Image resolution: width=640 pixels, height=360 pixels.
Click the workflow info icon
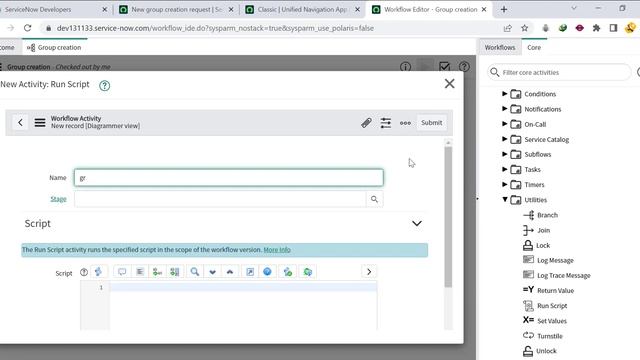pos(405,67)
